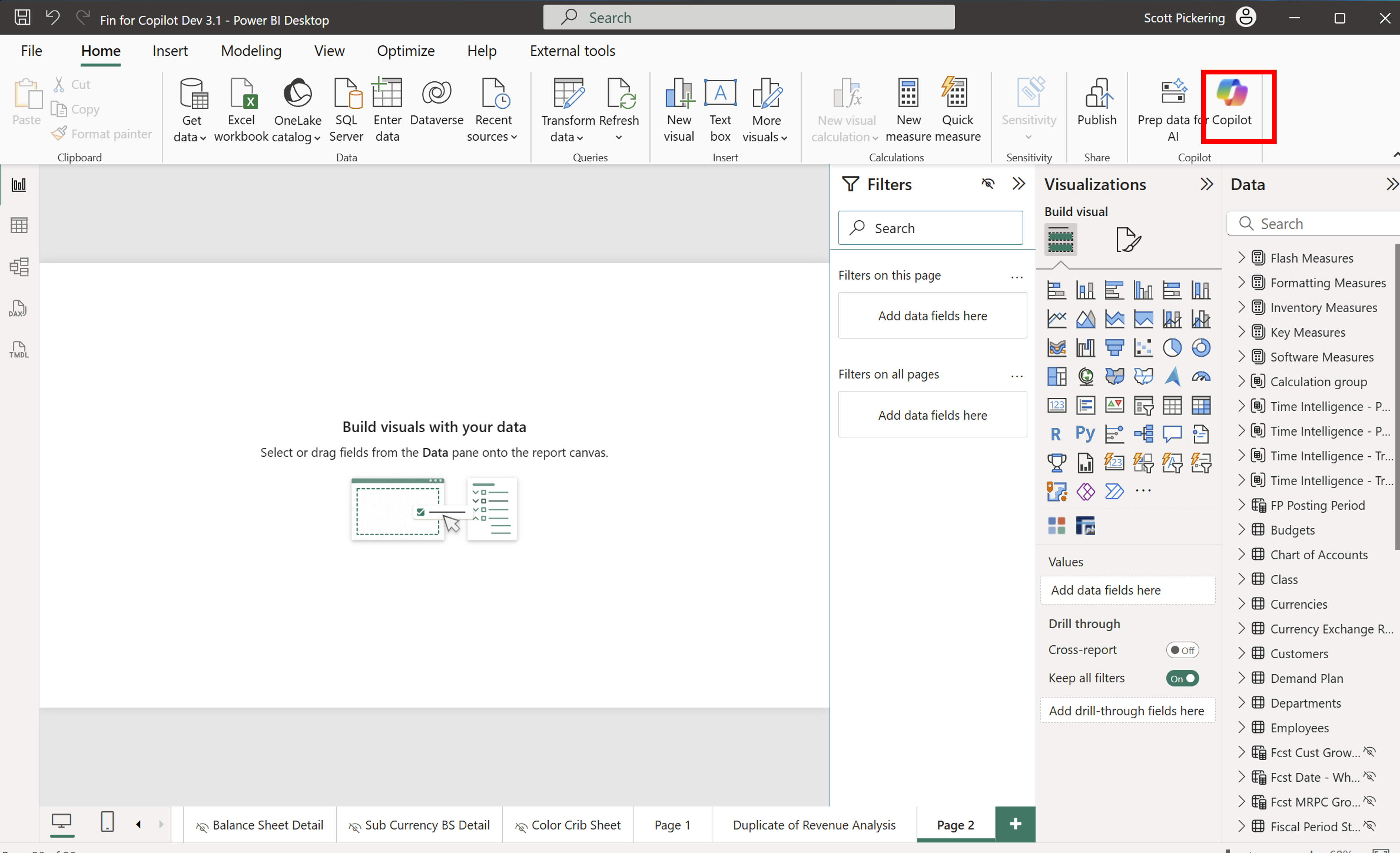
Task: Click the Filters pane search field
Action: tap(931, 228)
